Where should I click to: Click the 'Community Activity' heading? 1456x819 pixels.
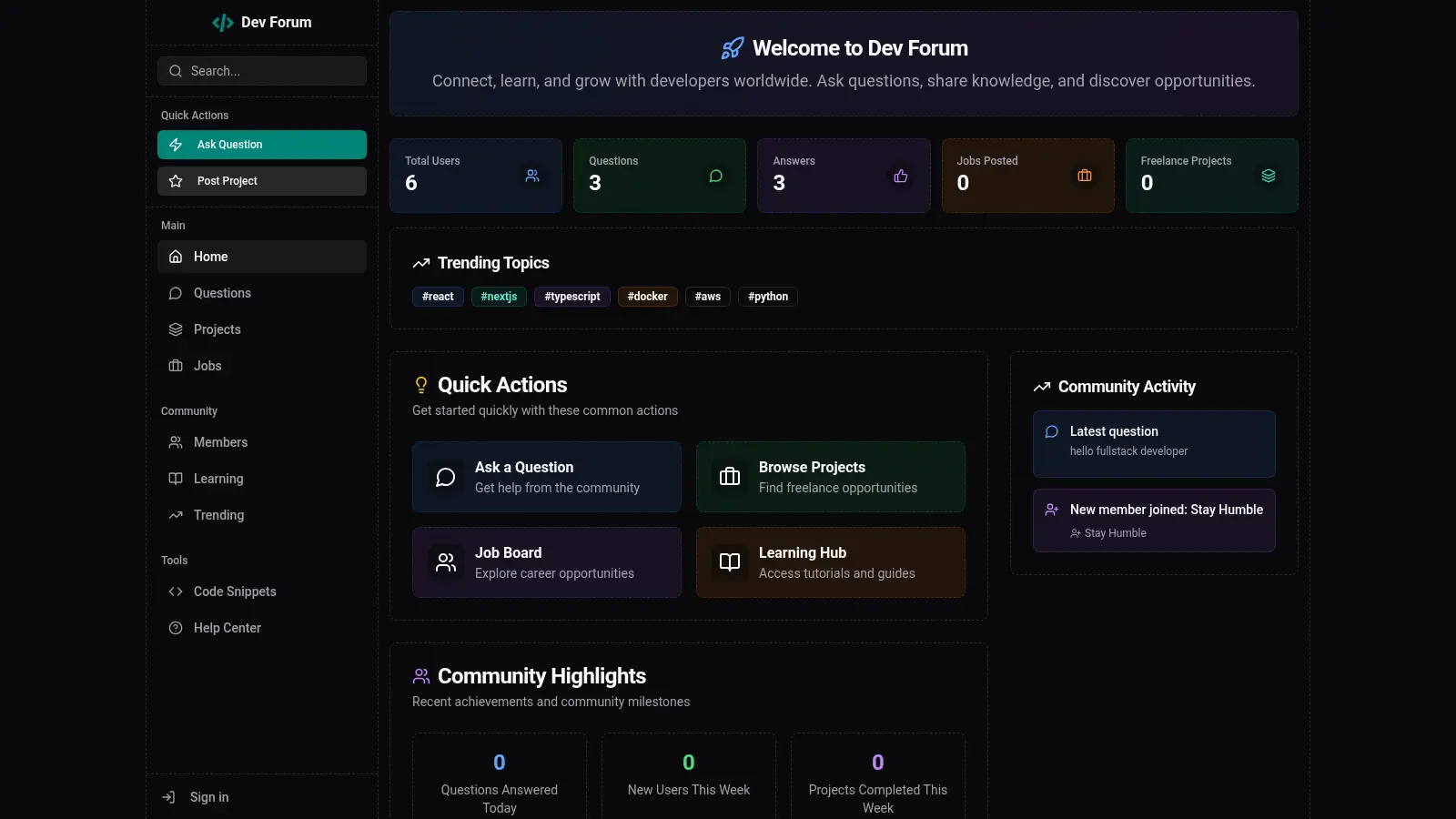pos(1127,387)
